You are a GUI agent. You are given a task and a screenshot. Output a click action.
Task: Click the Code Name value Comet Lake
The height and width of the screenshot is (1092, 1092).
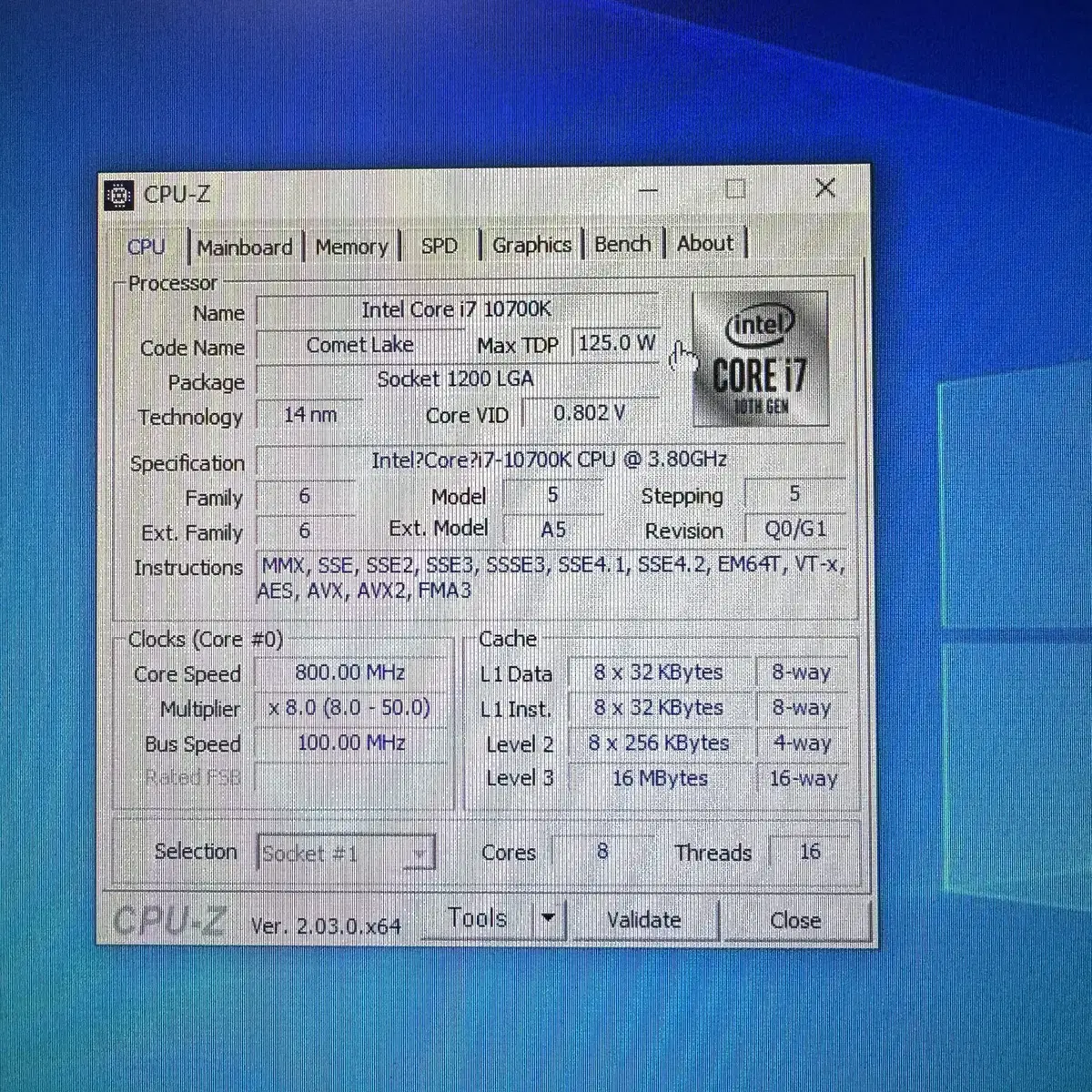click(360, 345)
